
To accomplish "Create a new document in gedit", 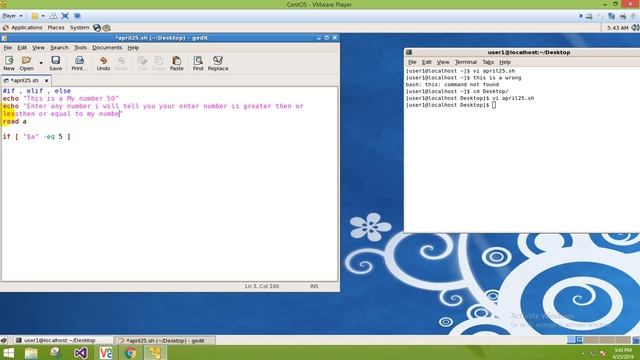I will pos(9,64).
